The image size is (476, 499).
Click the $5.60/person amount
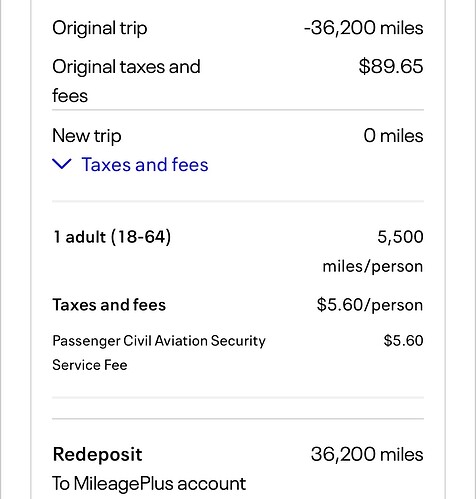click(x=370, y=305)
